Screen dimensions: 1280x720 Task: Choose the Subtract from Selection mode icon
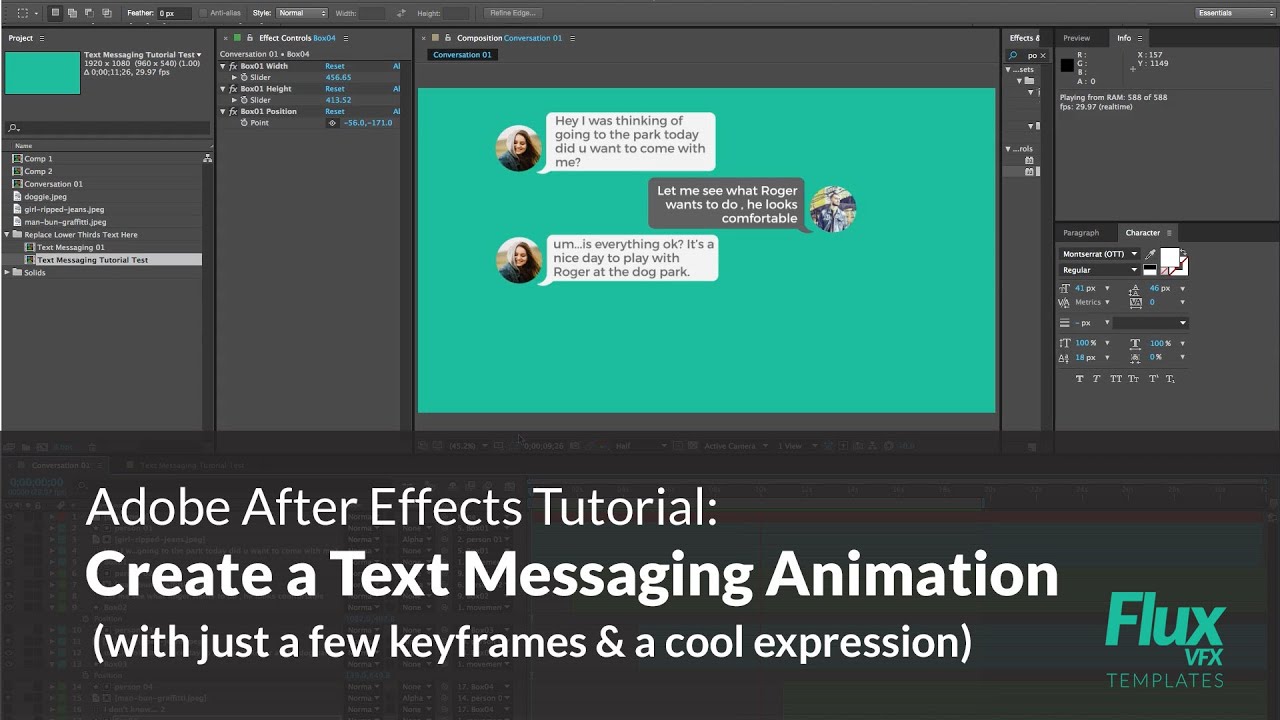tap(89, 13)
